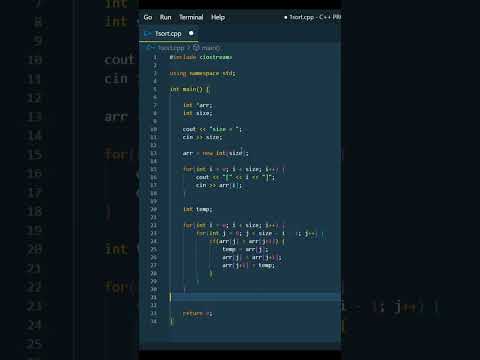
Task: Open the Go menu
Action: click(x=148, y=17)
